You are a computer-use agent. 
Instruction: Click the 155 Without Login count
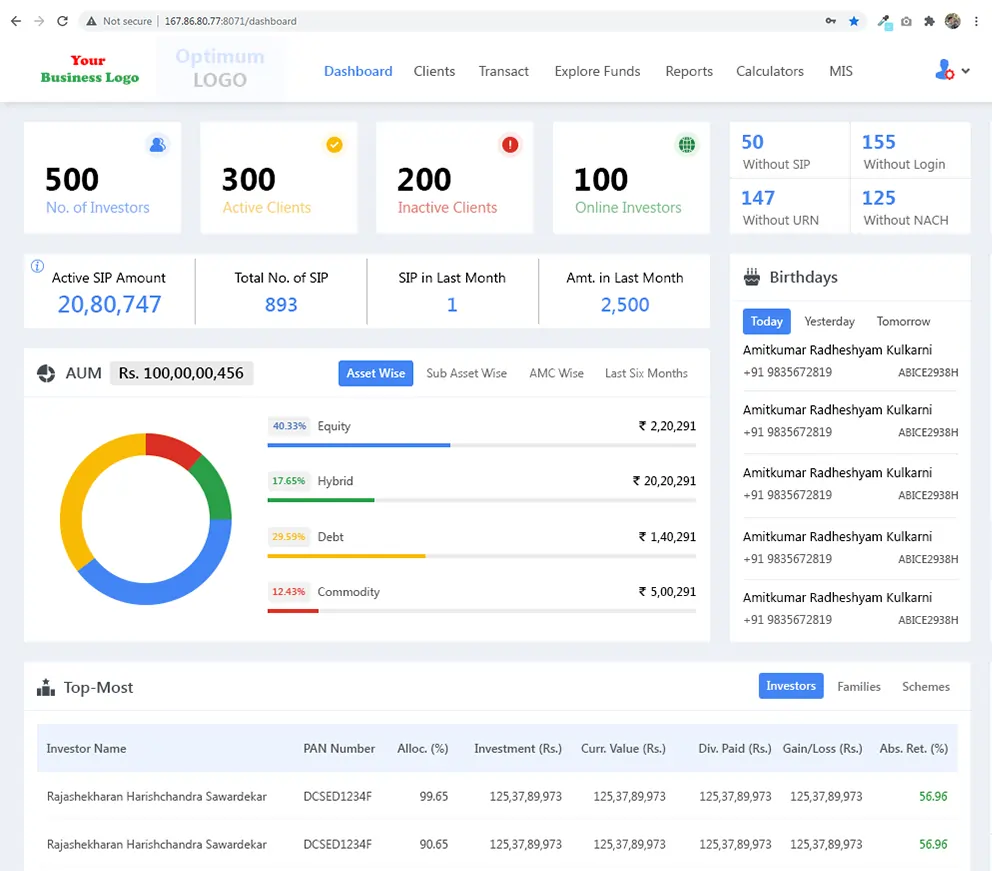(879, 142)
